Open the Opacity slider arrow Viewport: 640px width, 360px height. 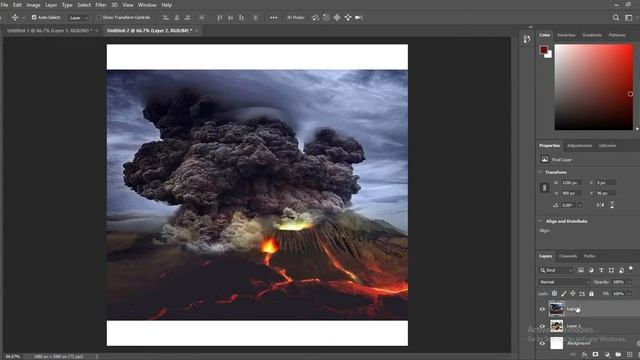coord(629,282)
